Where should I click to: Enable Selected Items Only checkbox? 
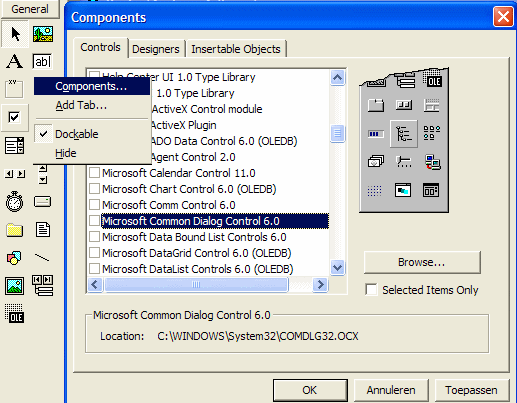[371, 290]
